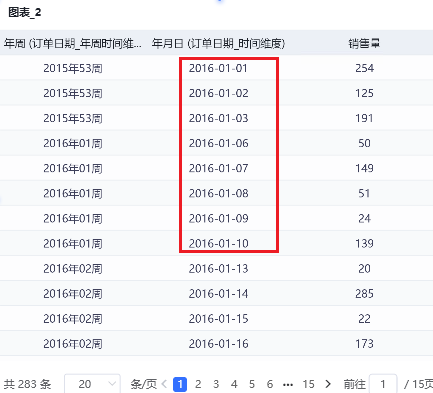The width and height of the screenshot is (433, 393).
Task: Click the jump-to page input field
Action: (383, 384)
